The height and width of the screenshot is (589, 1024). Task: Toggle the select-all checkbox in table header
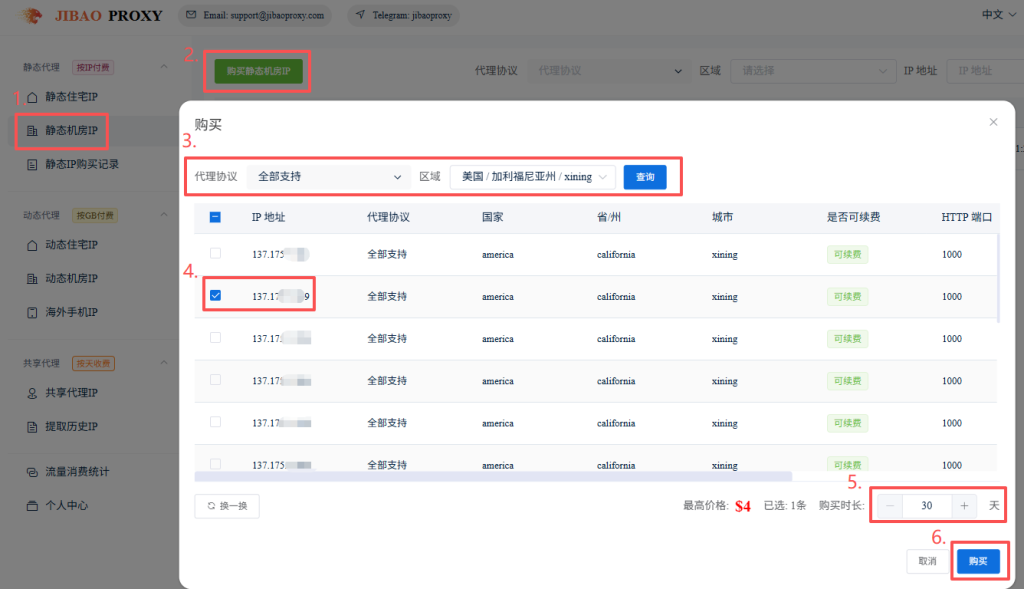click(x=215, y=217)
